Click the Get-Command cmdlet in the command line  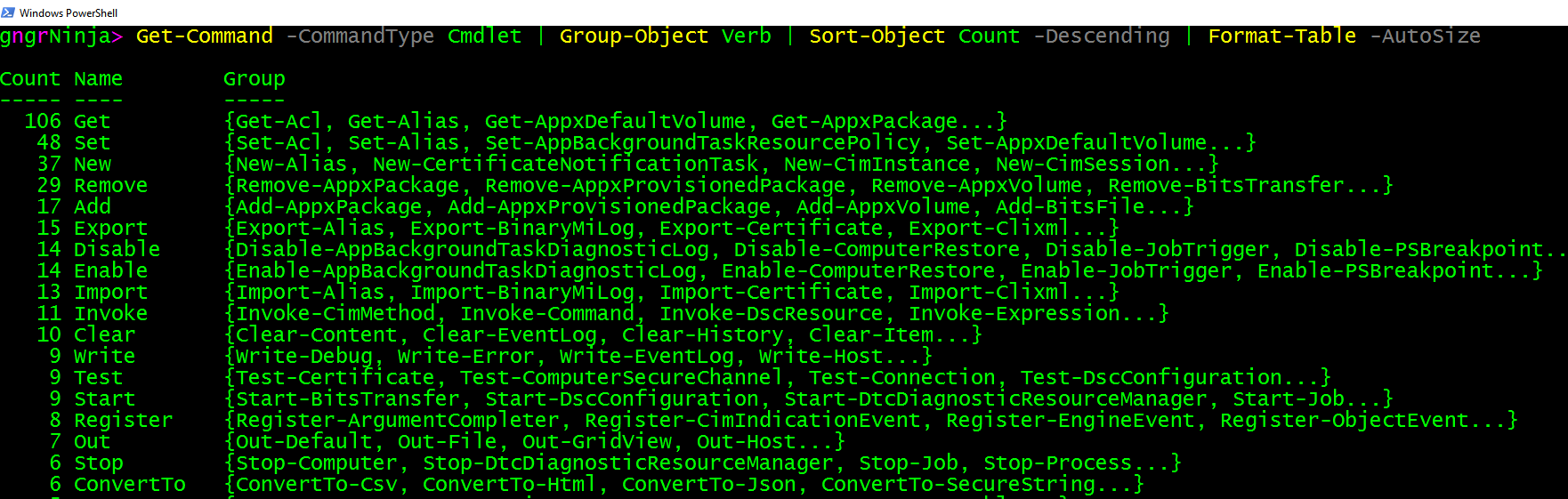(204, 36)
